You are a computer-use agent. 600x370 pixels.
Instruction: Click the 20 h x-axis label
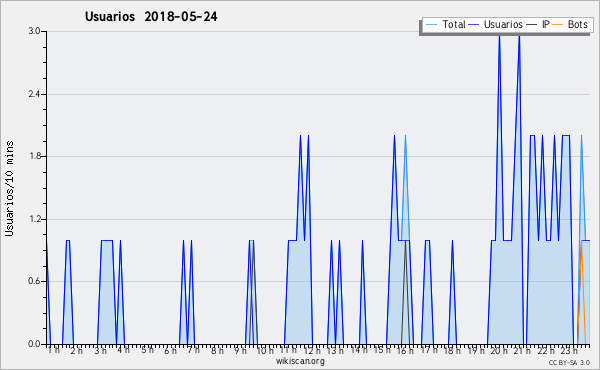pos(499,350)
